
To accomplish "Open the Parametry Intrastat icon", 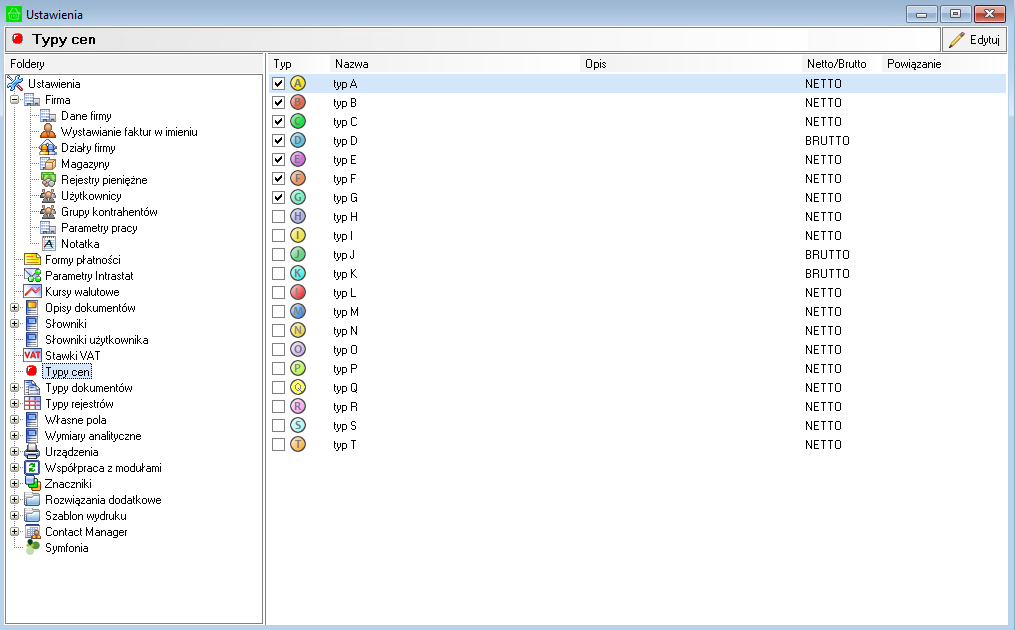I will [x=32, y=276].
